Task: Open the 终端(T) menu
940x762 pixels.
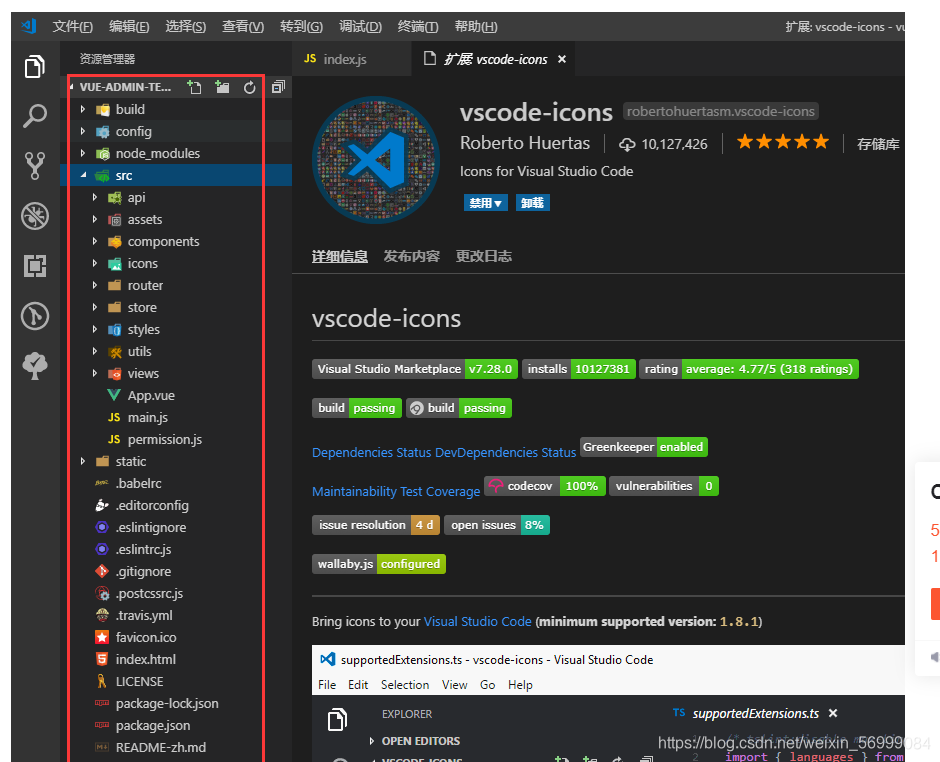Action: point(418,26)
